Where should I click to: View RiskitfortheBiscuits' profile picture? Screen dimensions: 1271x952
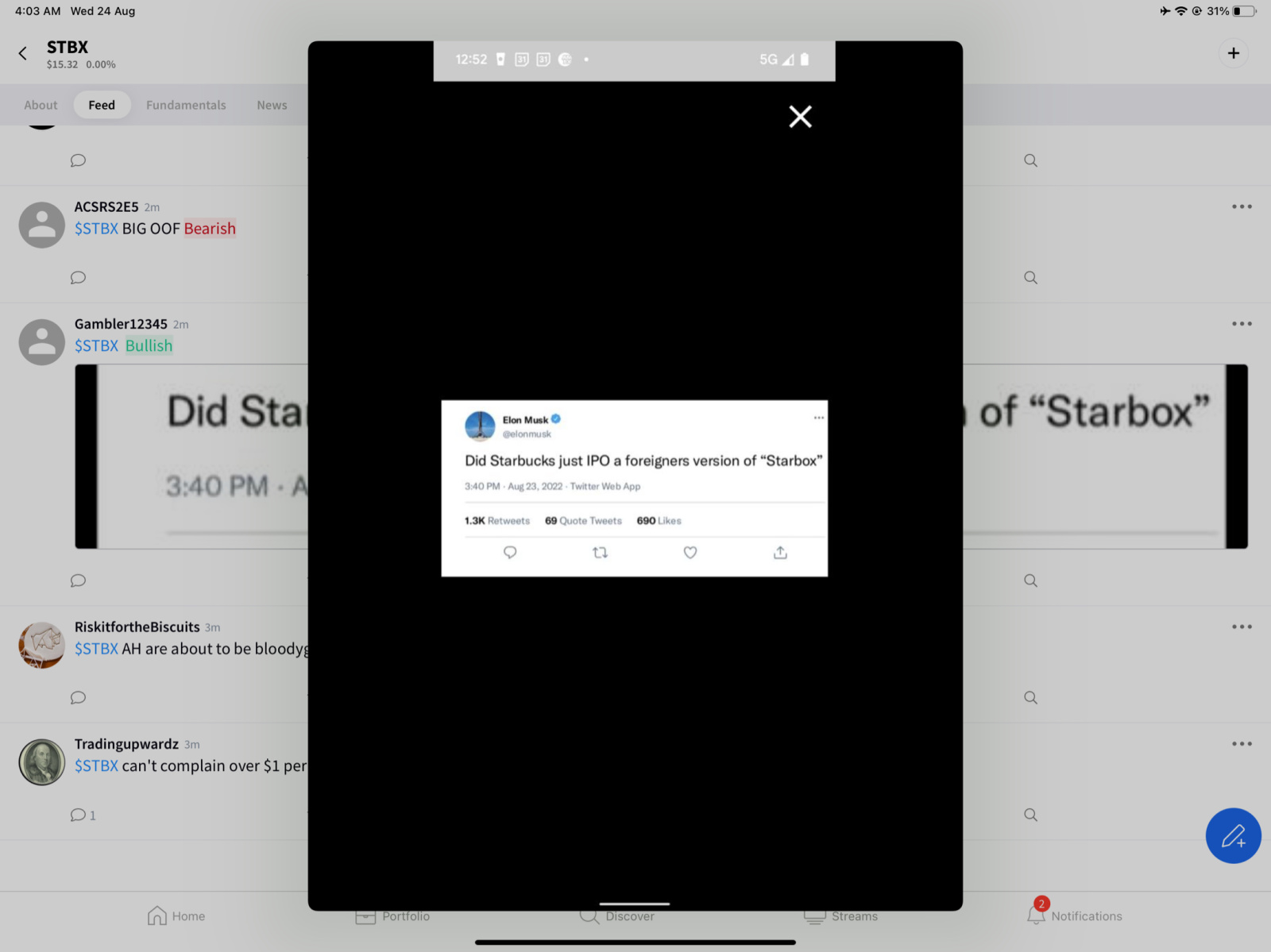pyautogui.click(x=41, y=646)
